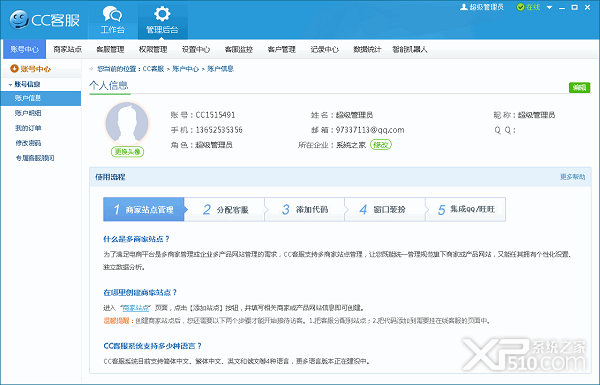600x385 pixels.
Task: Click 账户中心 in the breadcrumb
Action: click(x=185, y=69)
